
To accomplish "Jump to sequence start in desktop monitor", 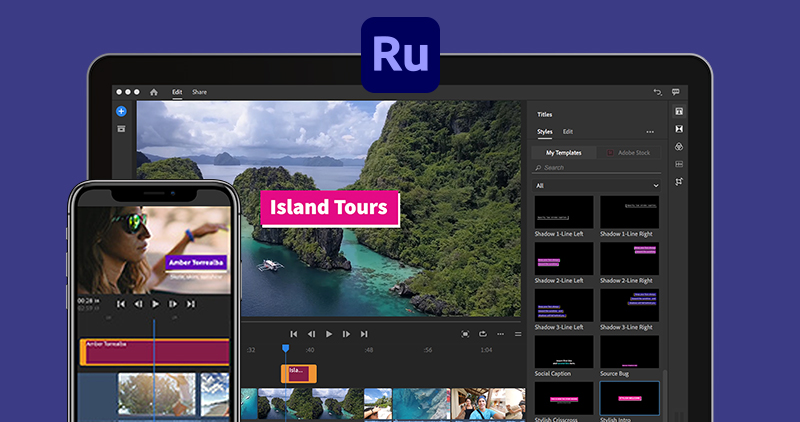I will point(293,334).
